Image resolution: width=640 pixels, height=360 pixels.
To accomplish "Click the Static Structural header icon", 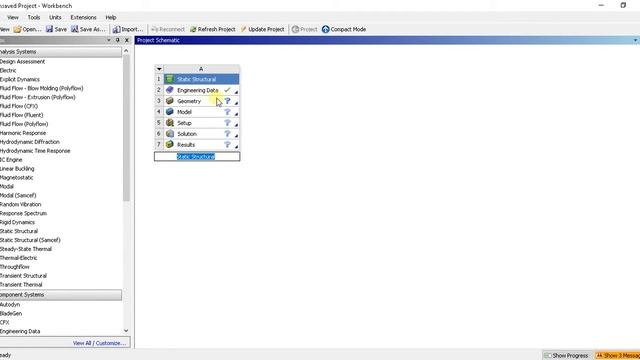I will click(170, 79).
